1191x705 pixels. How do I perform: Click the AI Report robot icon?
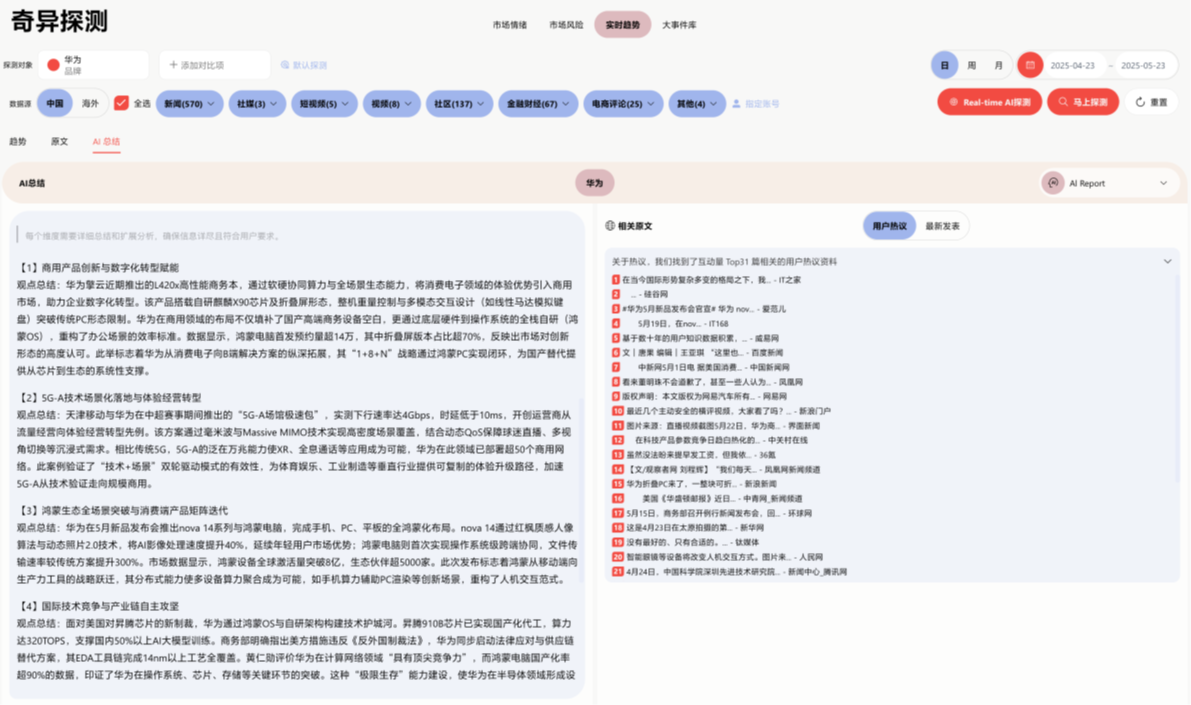1053,183
